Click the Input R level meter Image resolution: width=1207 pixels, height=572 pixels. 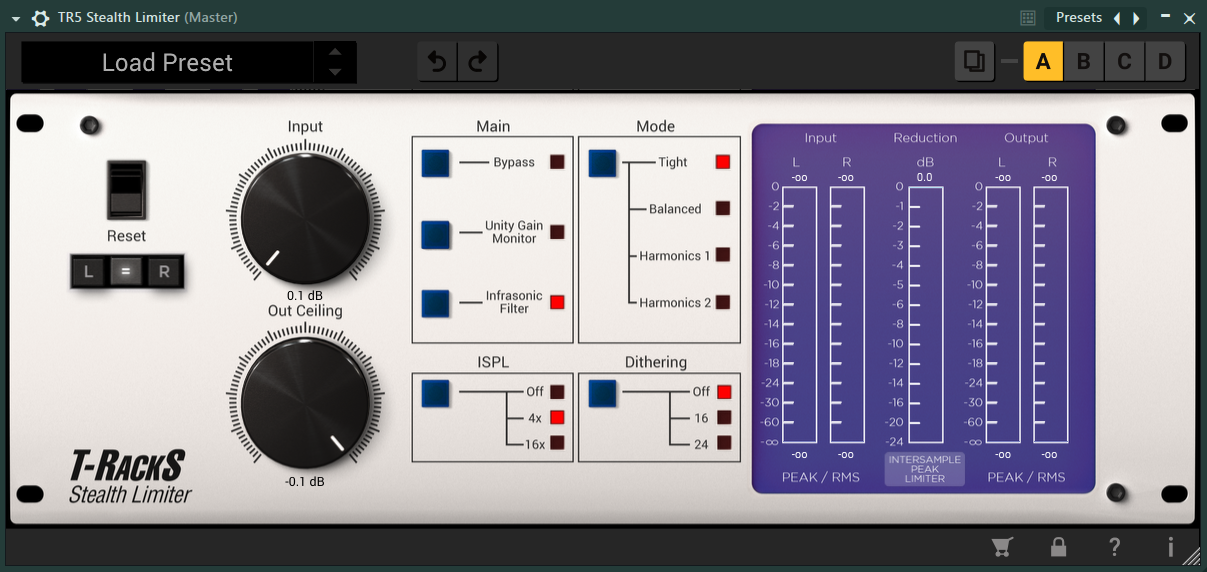(x=847, y=314)
